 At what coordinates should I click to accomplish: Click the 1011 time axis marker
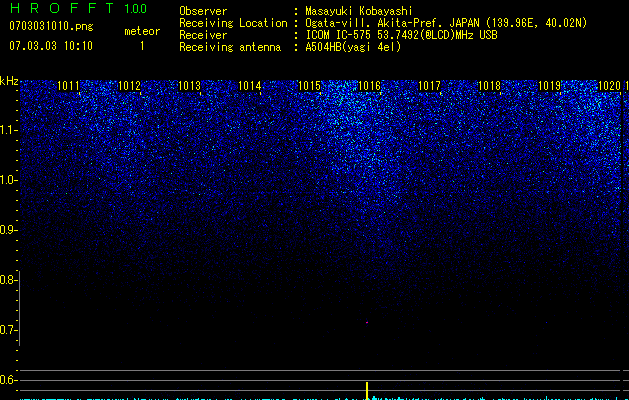68,86
